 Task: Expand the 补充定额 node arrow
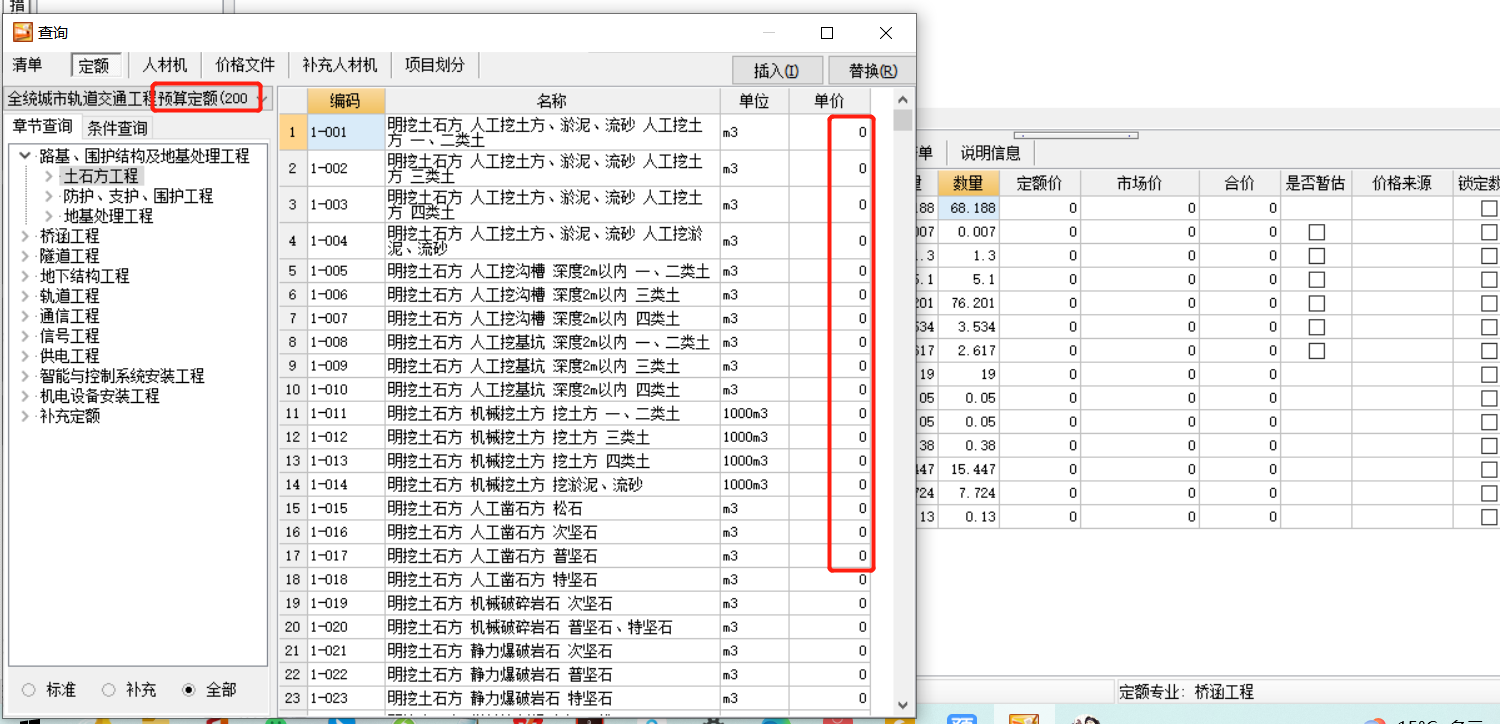coord(25,416)
